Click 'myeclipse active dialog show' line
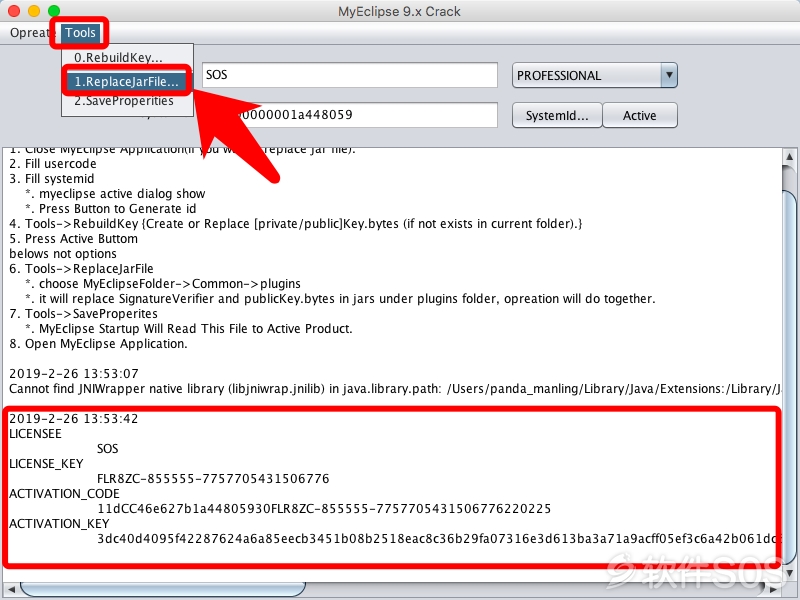800x600 pixels. click(x=115, y=194)
